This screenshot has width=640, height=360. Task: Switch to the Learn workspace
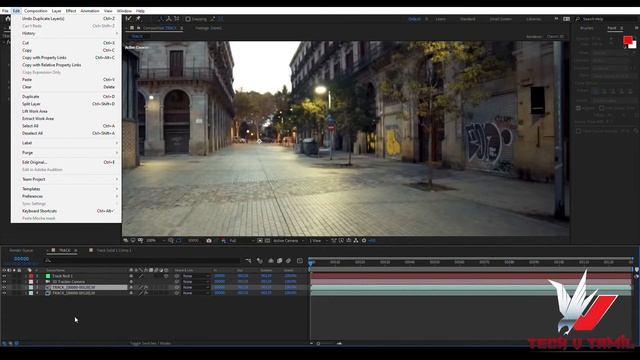(440, 19)
